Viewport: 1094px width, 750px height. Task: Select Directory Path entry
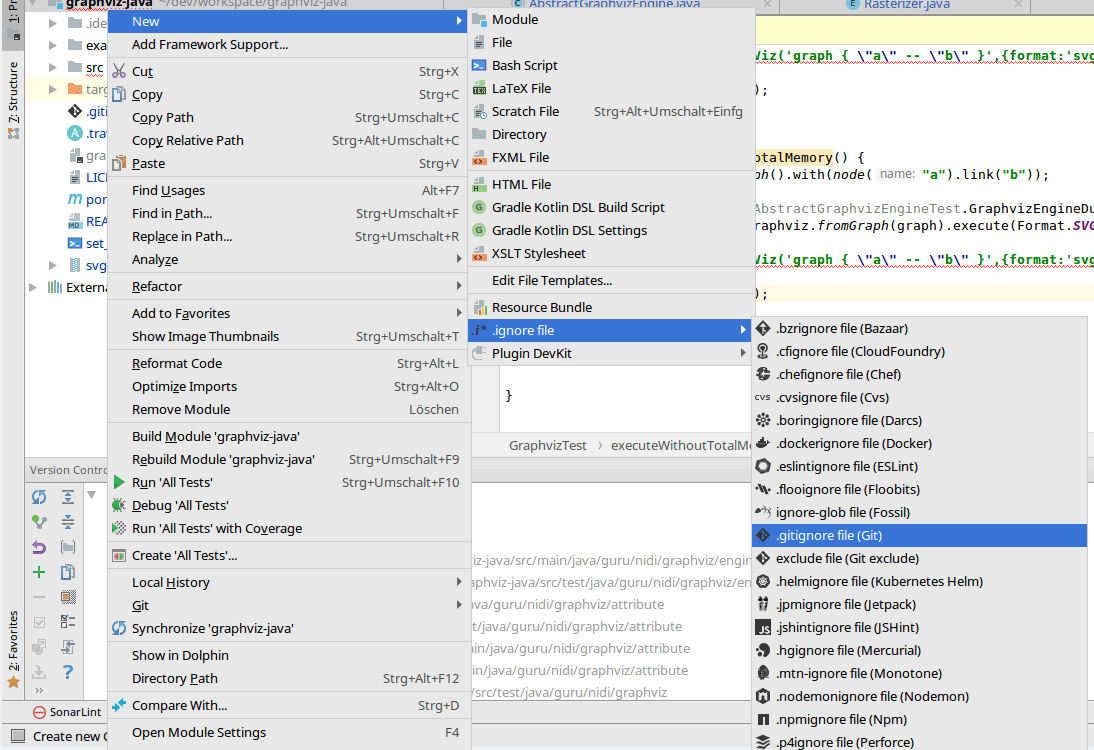(x=289, y=678)
